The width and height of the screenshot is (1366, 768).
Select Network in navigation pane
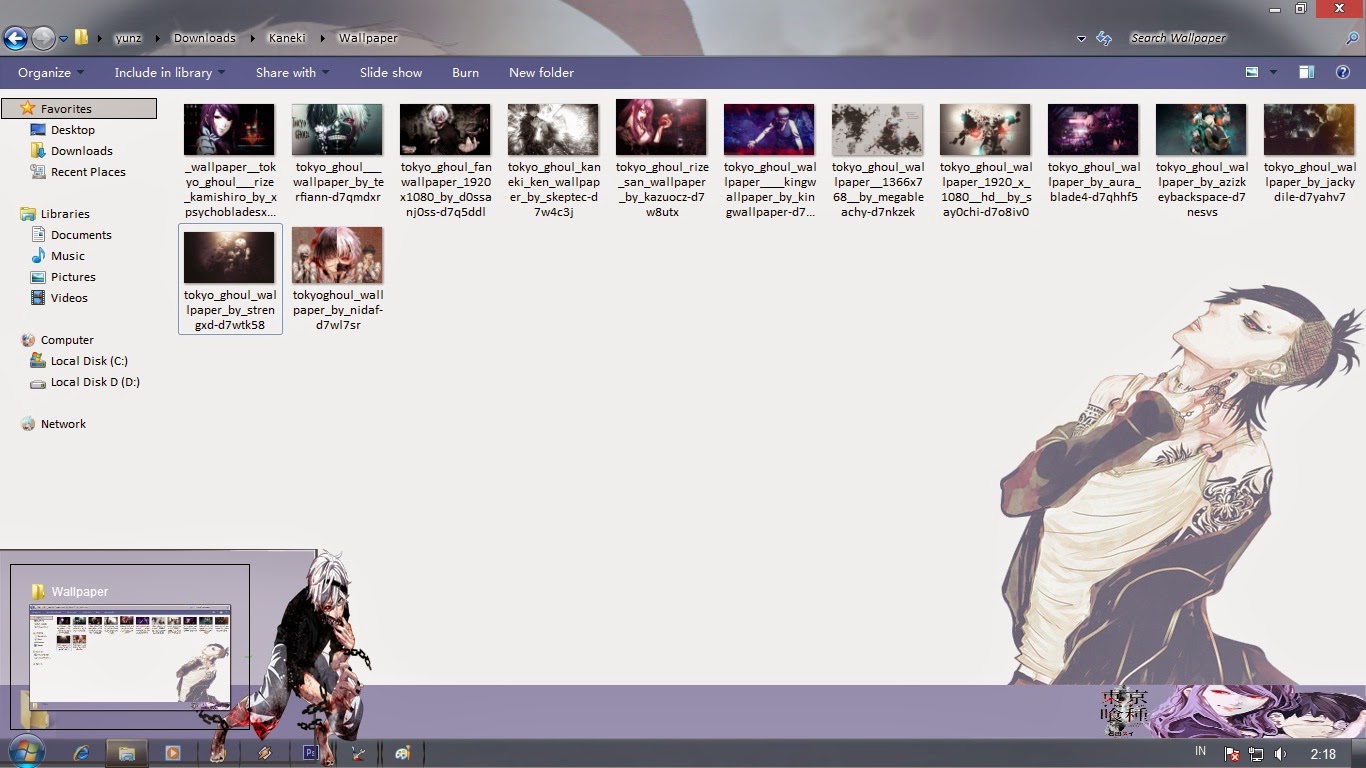coord(63,424)
